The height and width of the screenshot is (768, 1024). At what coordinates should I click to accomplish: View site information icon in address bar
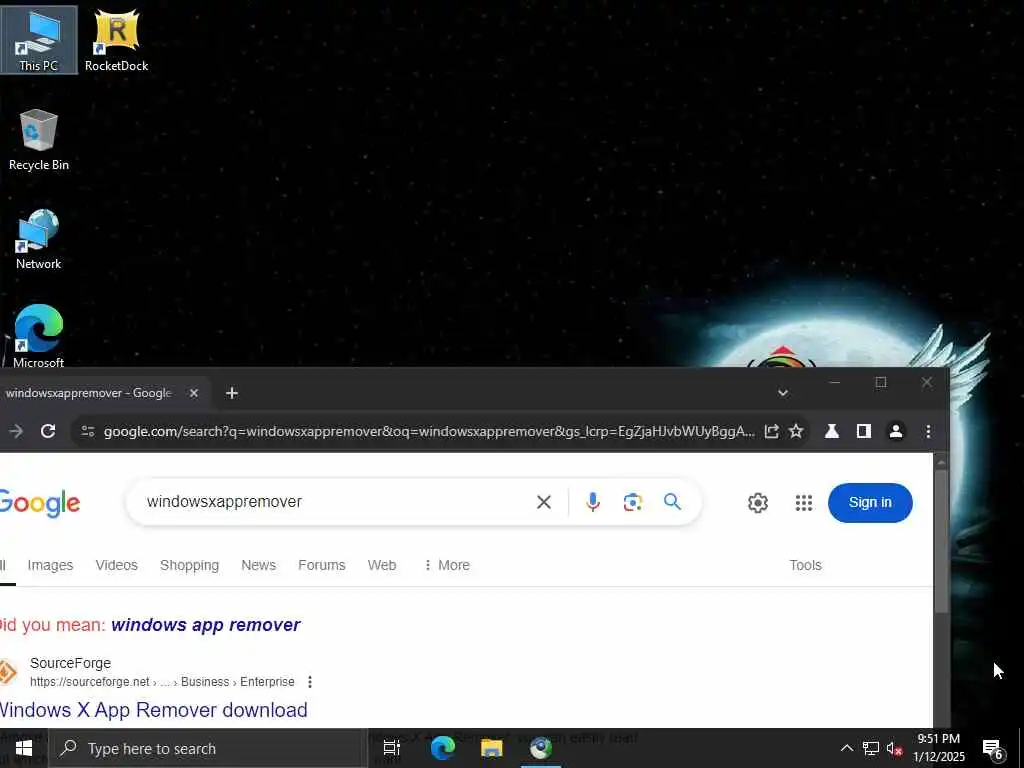tap(88, 431)
